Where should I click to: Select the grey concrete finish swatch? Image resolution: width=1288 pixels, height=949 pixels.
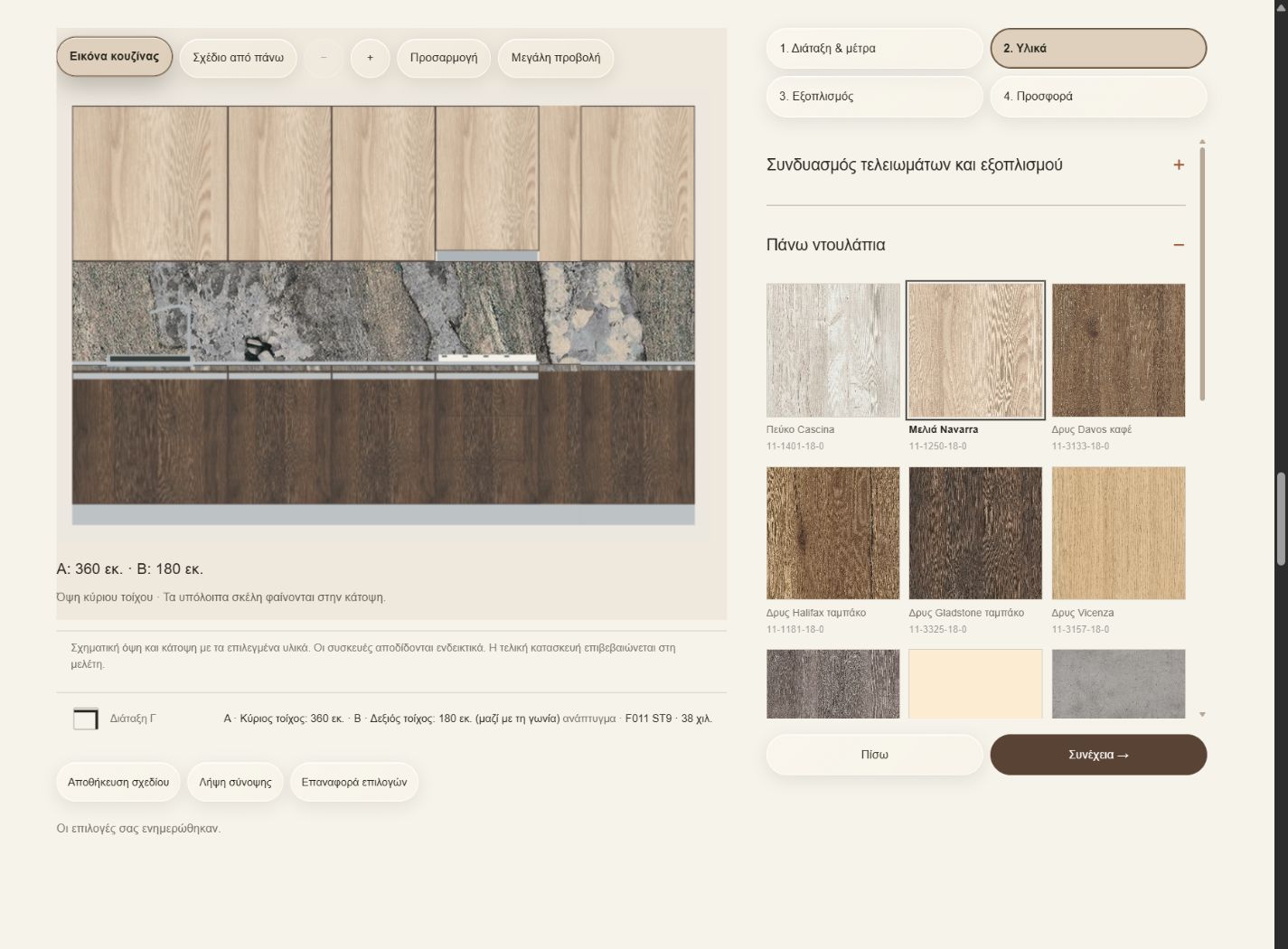pyautogui.click(x=1118, y=684)
